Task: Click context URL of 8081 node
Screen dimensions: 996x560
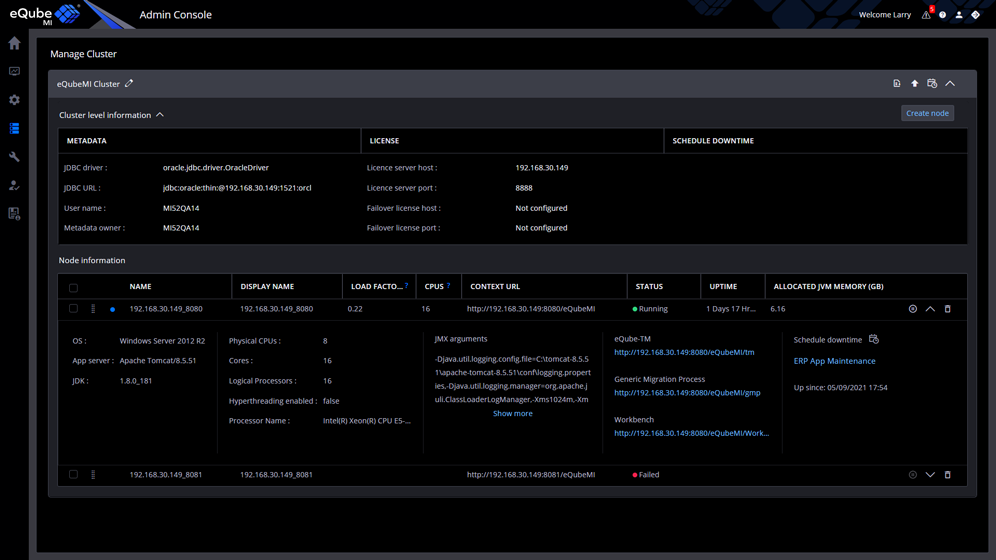Action: [x=531, y=474]
